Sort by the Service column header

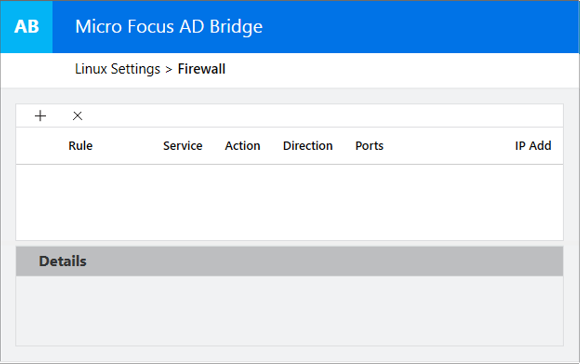pyautogui.click(x=183, y=146)
